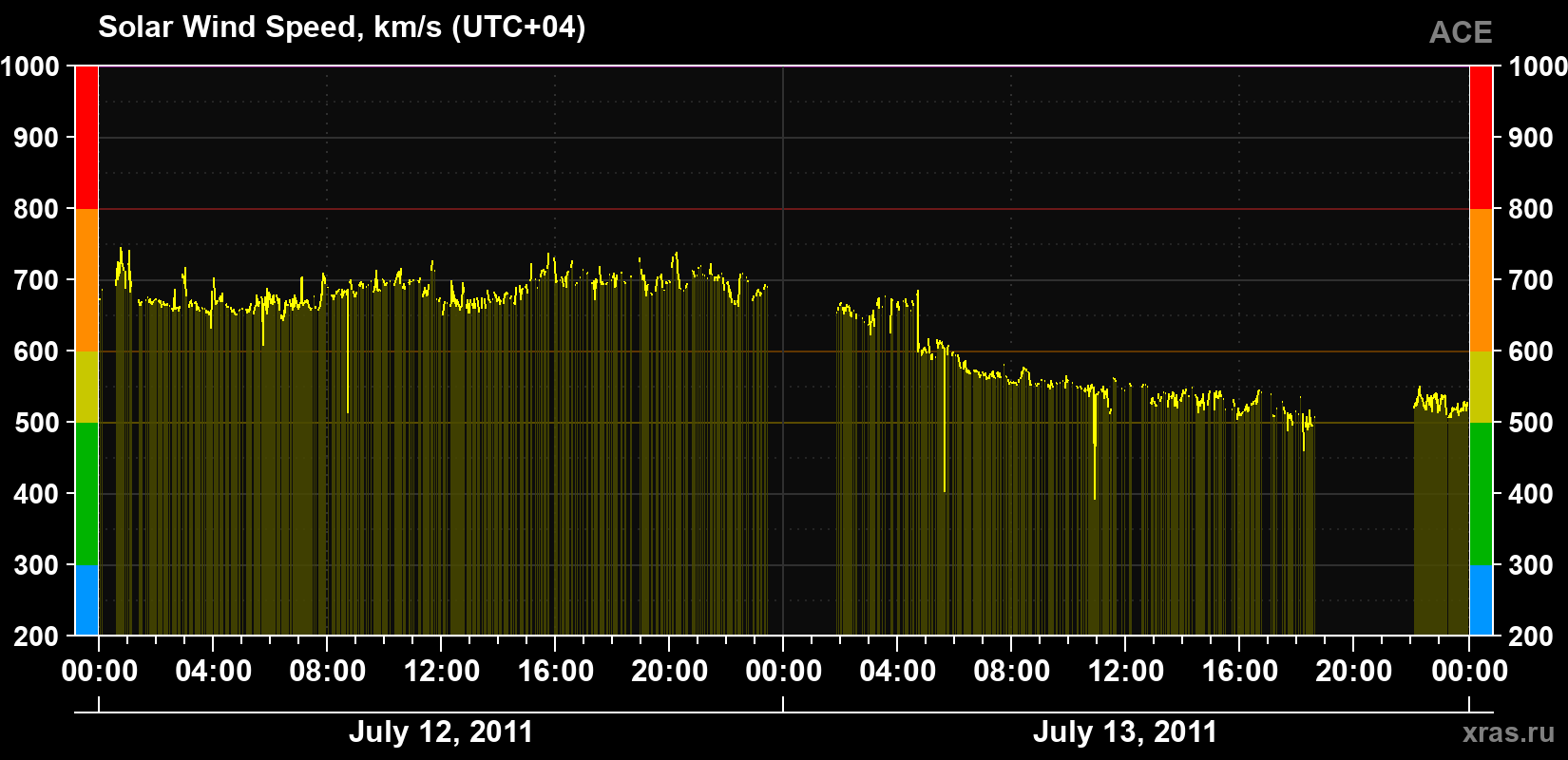Click the 500 label on left axis
The image size is (1568, 760).
[x=36, y=423]
